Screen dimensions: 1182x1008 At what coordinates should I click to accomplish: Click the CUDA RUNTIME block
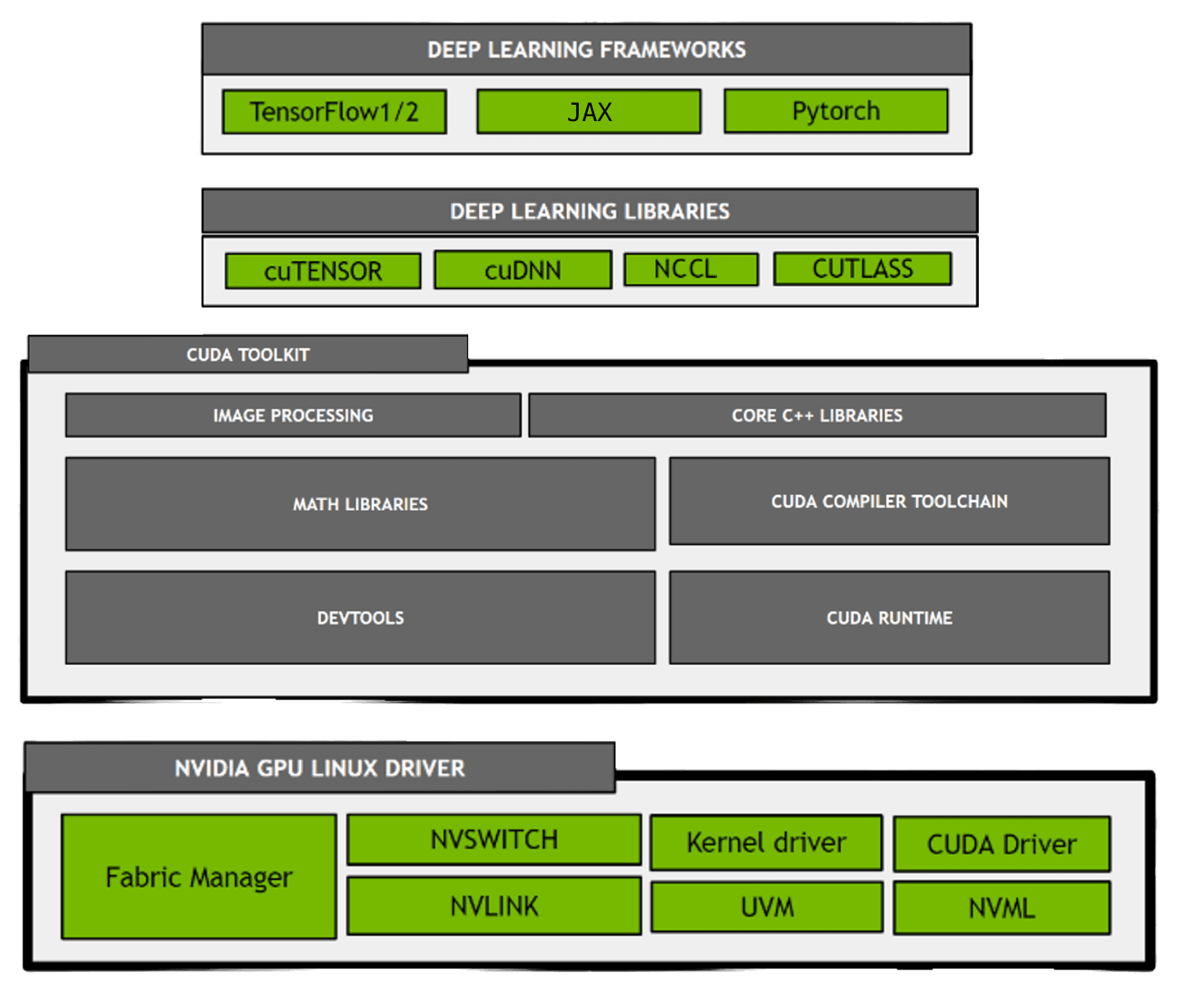coord(890,618)
